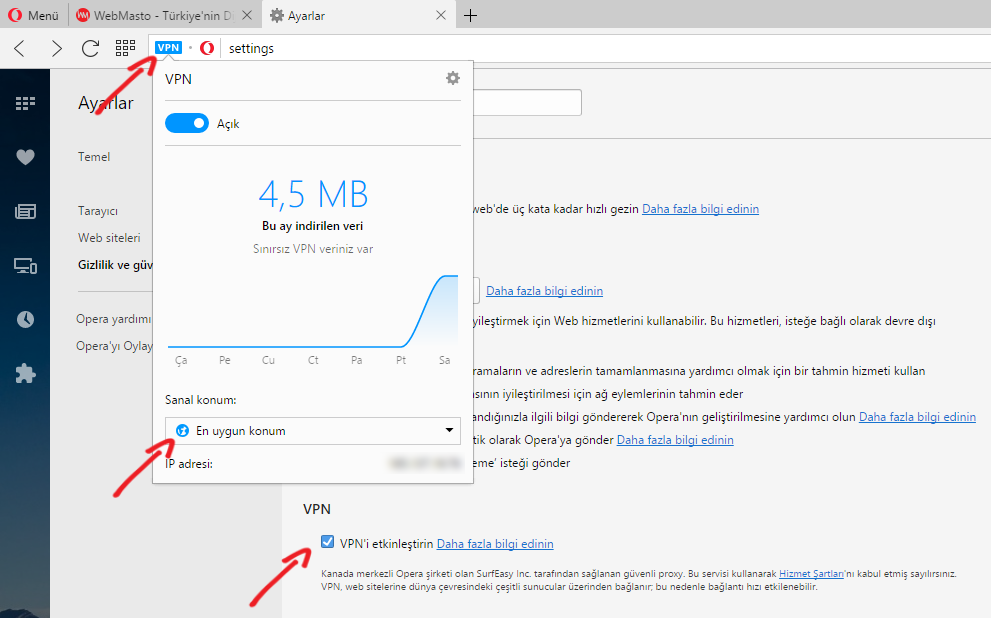The width and height of the screenshot is (991, 618).
Task: Open Daha fazla bilgi edinin after 'Opera'ya gönder'
Action: coord(675,440)
